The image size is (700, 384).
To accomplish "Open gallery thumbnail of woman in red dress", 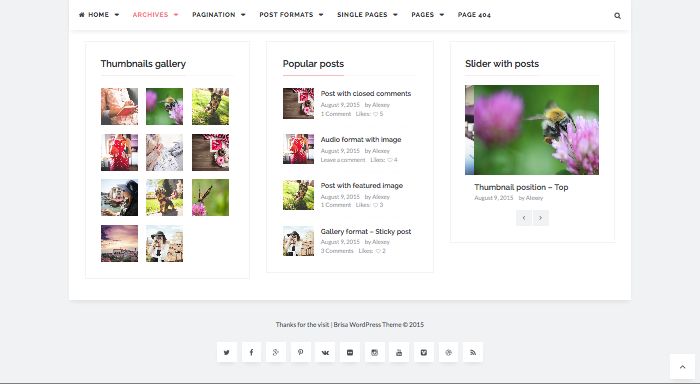I will click(120, 152).
